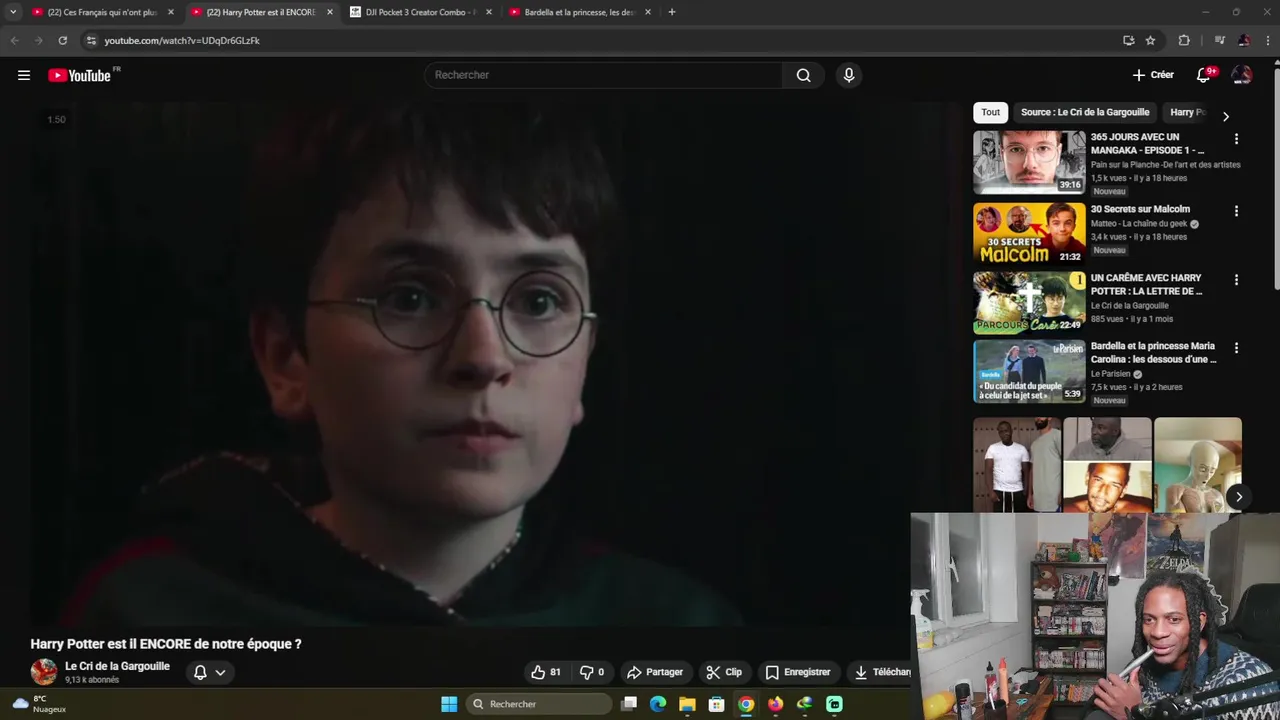Open Firefox from the taskbar
1280x720 pixels.
(x=775, y=704)
